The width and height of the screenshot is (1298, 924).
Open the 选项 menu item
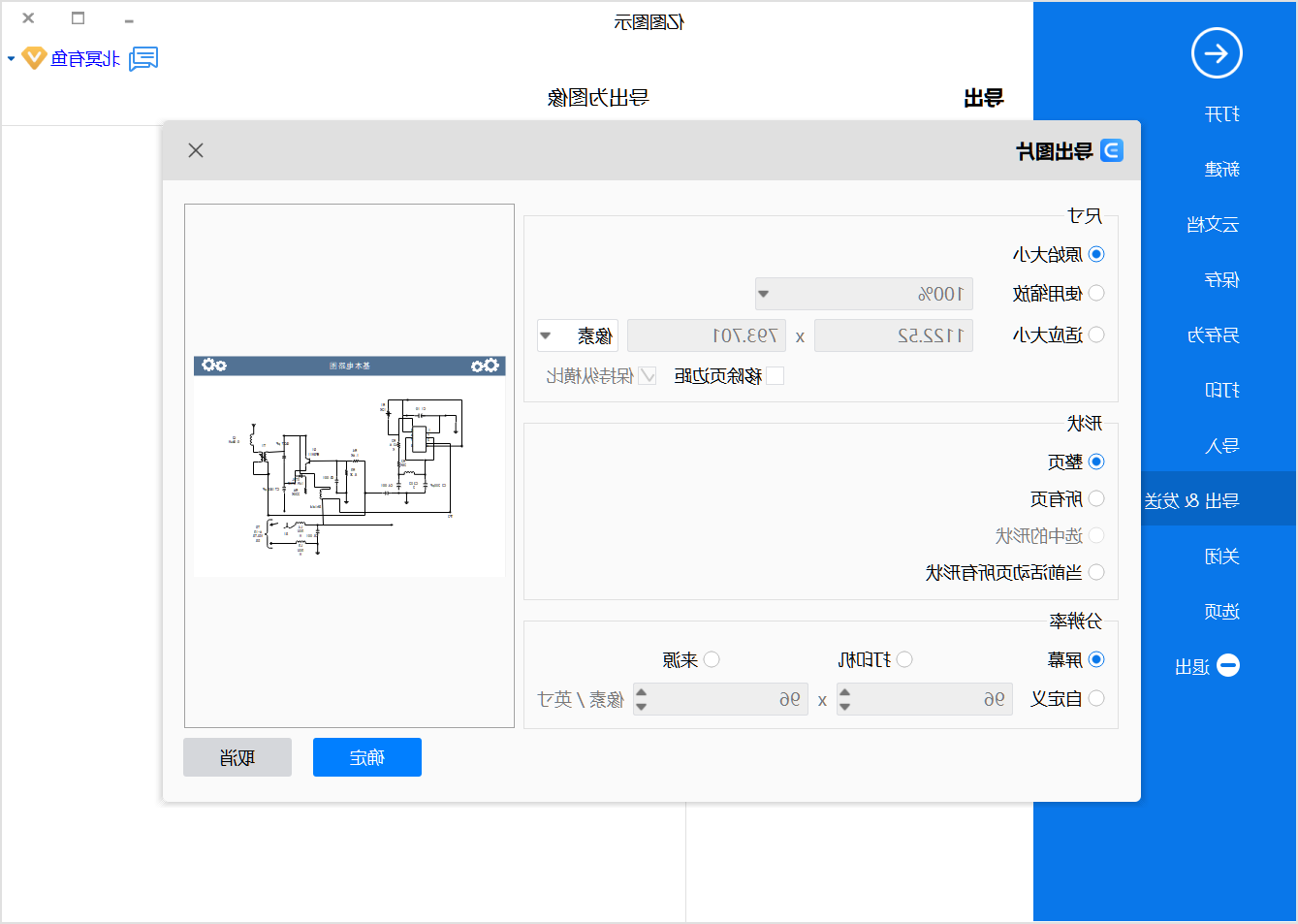1222,612
